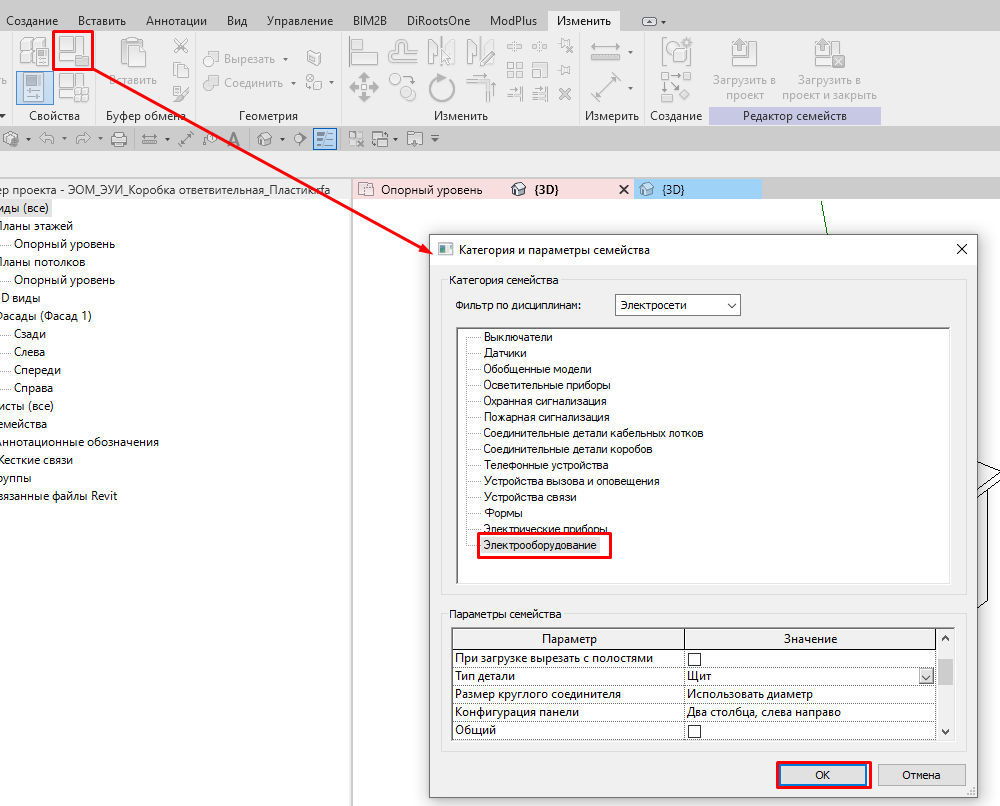Select Mirror - Pick Axis tool
Viewport: 1000px width, 806px height.
tap(441, 52)
